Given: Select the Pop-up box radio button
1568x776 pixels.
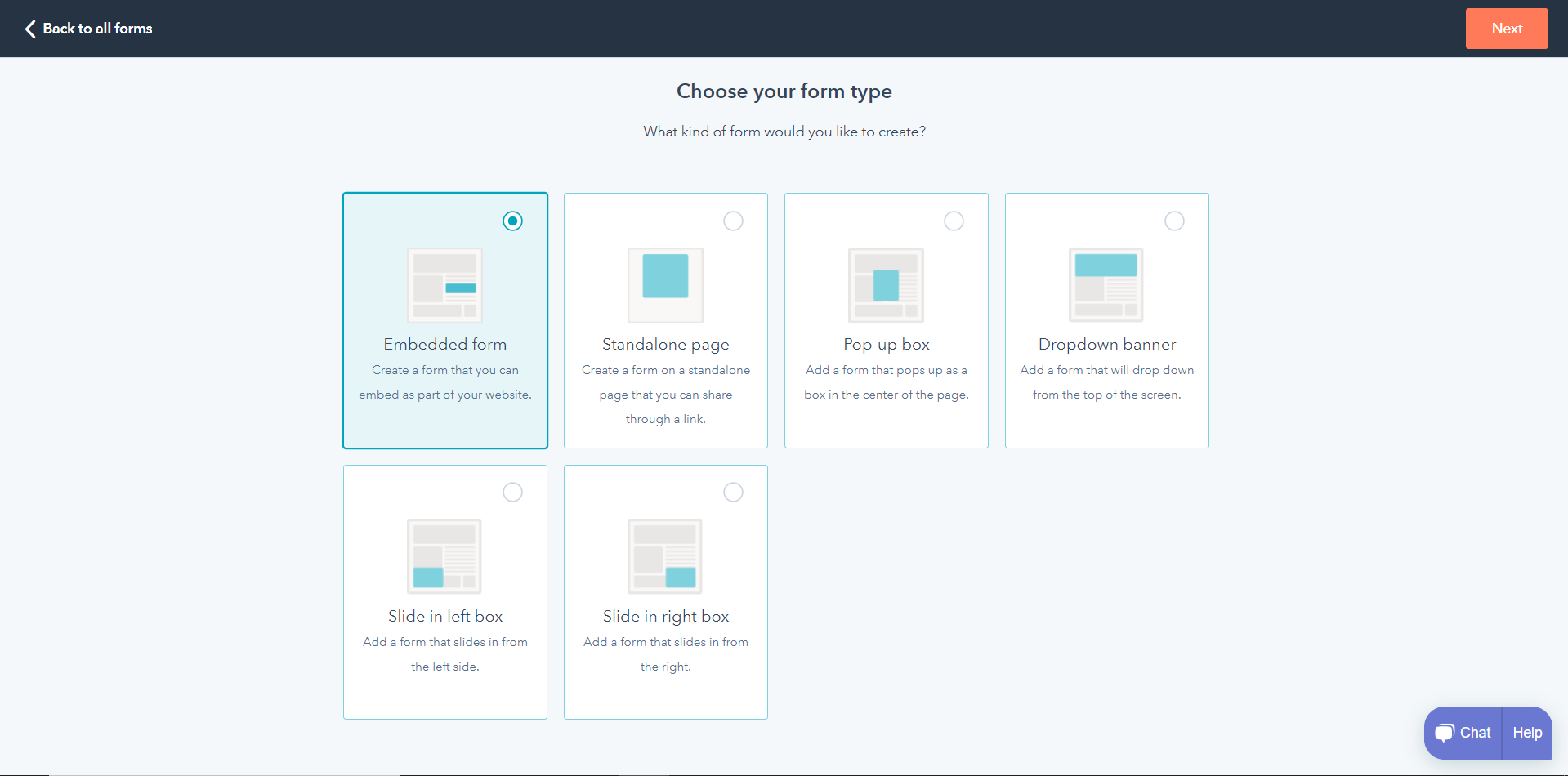Looking at the screenshot, I should coord(954,221).
